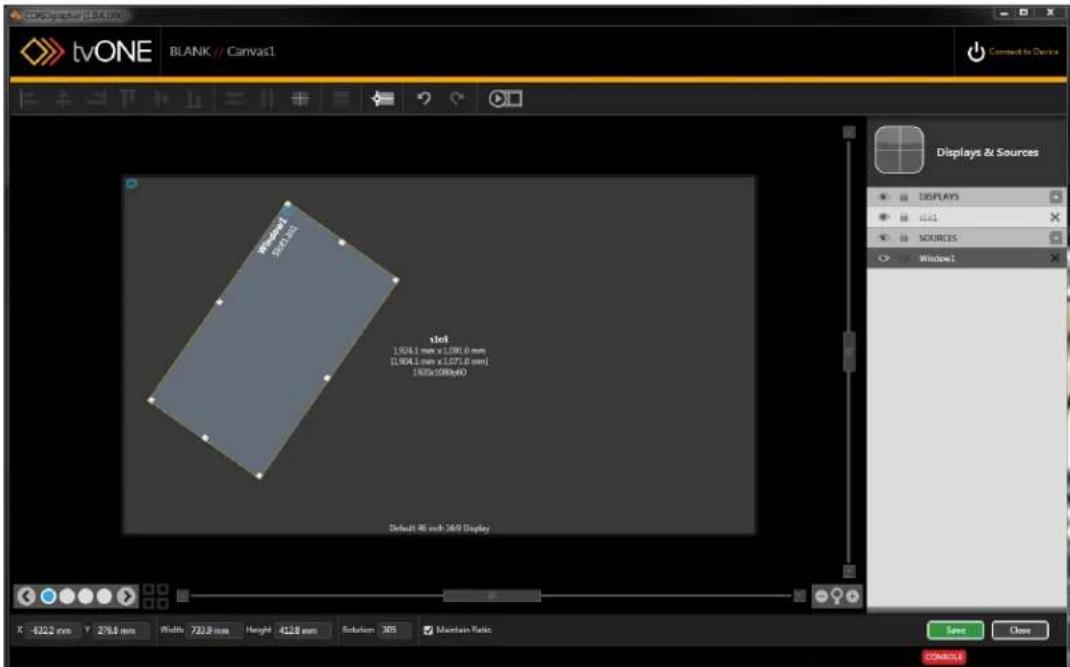Click the BLANK breadcrumb in header
The width and height of the screenshot is (1070, 667).
tap(190, 52)
